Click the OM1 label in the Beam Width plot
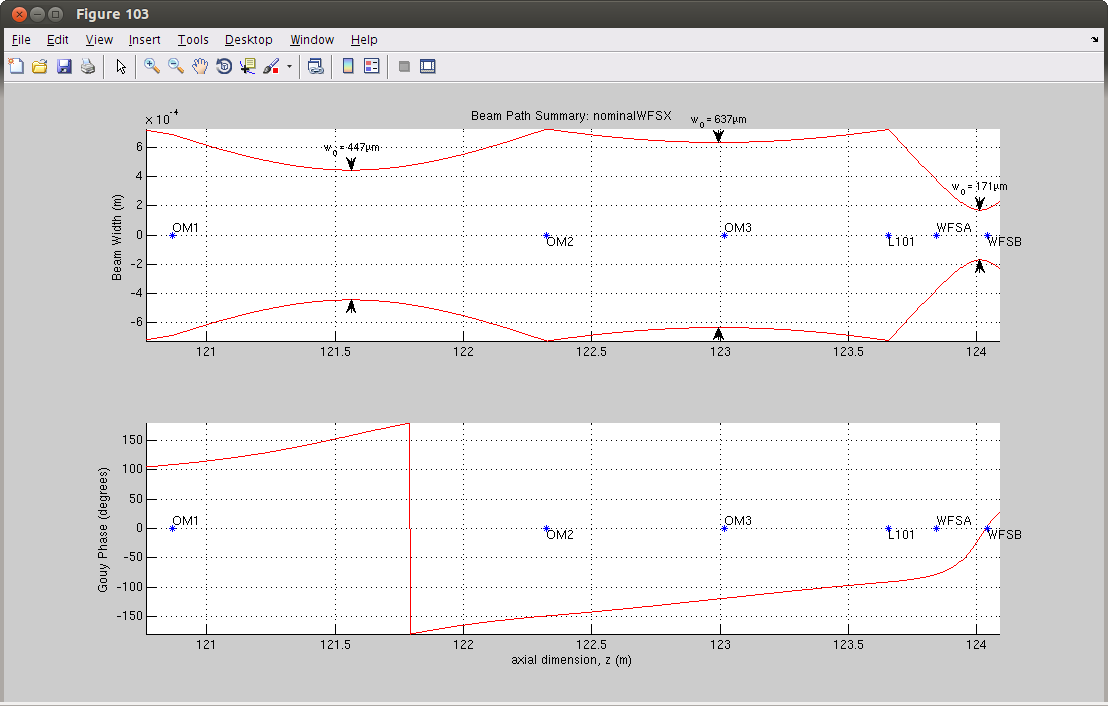Screen dimensions: 1108x706 pyautogui.click(x=185, y=228)
